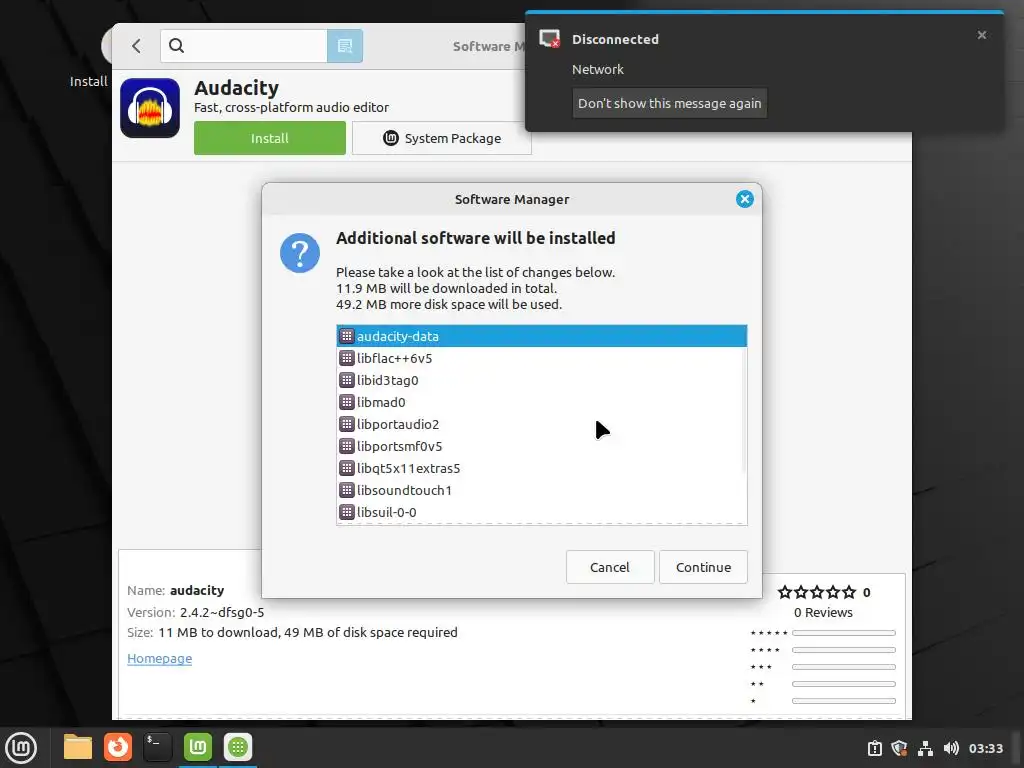The height and width of the screenshot is (768, 1024).
Task: Click the green Install button for Audacity
Action: coord(270,138)
